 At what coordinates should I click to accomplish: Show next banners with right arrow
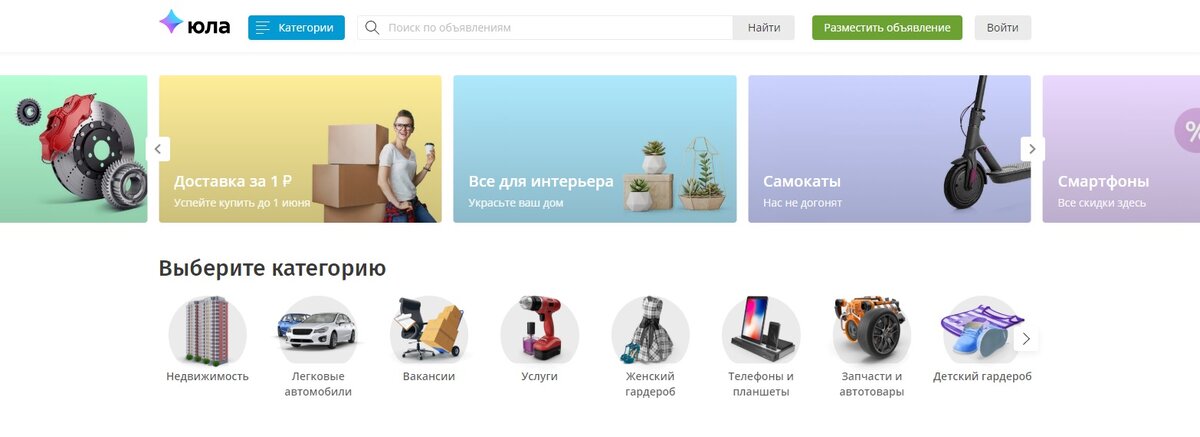1033,149
